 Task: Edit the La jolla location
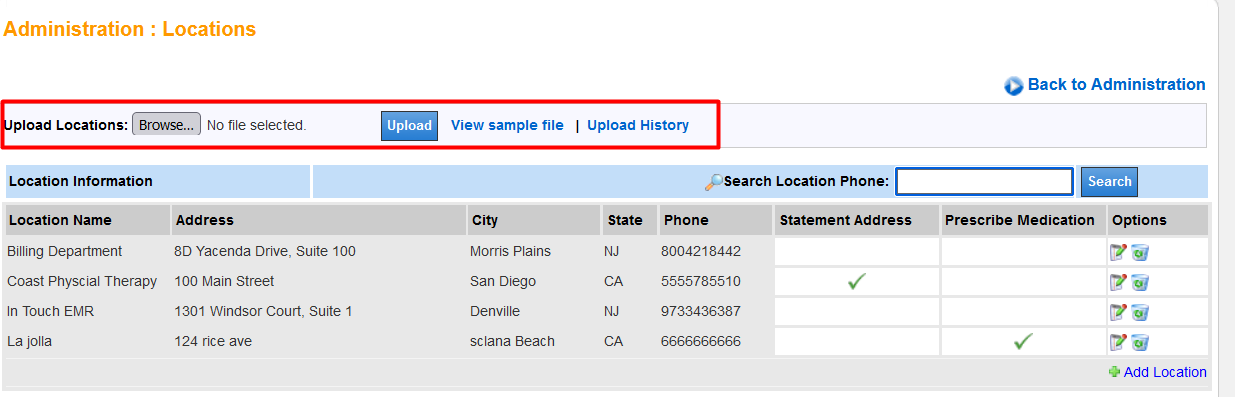pyautogui.click(x=1118, y=342)
